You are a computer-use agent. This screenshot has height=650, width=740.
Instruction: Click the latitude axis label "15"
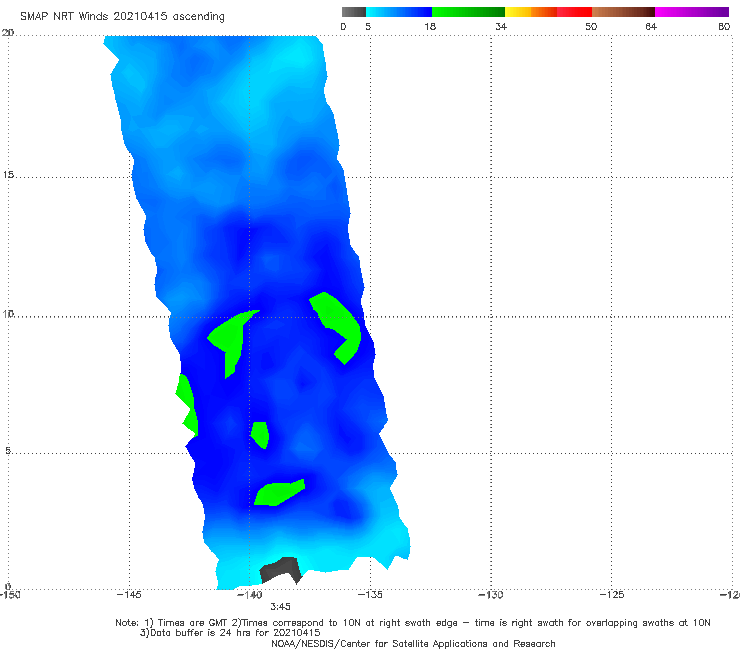click(8, 175)
